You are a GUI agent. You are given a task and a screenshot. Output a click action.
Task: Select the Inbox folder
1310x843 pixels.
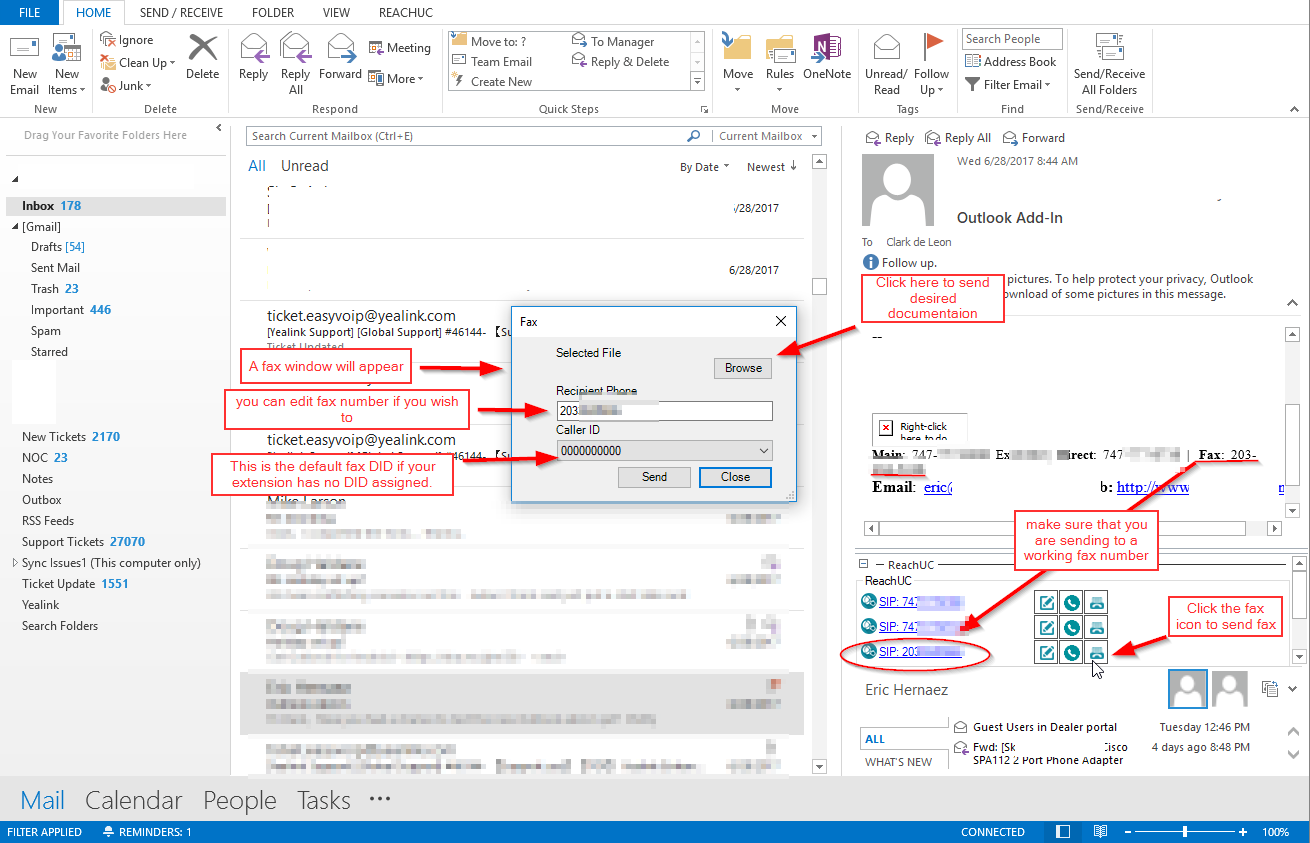coord(116,205)
